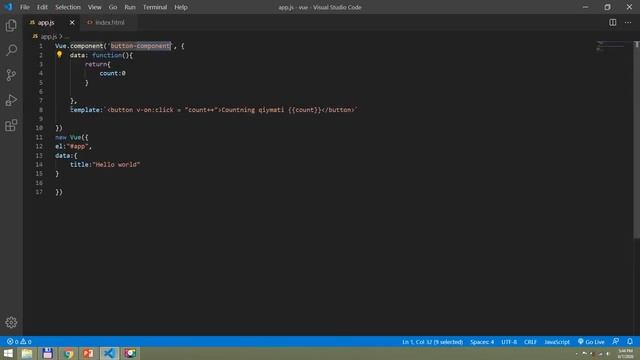Click 'count:0' on line 4

click(x=112, y=73)
